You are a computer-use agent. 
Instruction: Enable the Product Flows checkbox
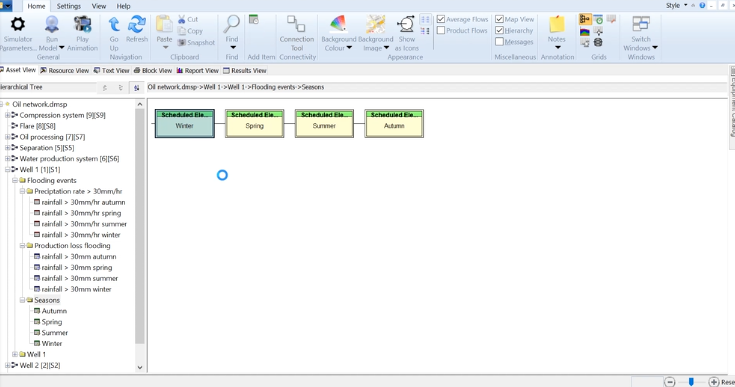pos(441,30)
